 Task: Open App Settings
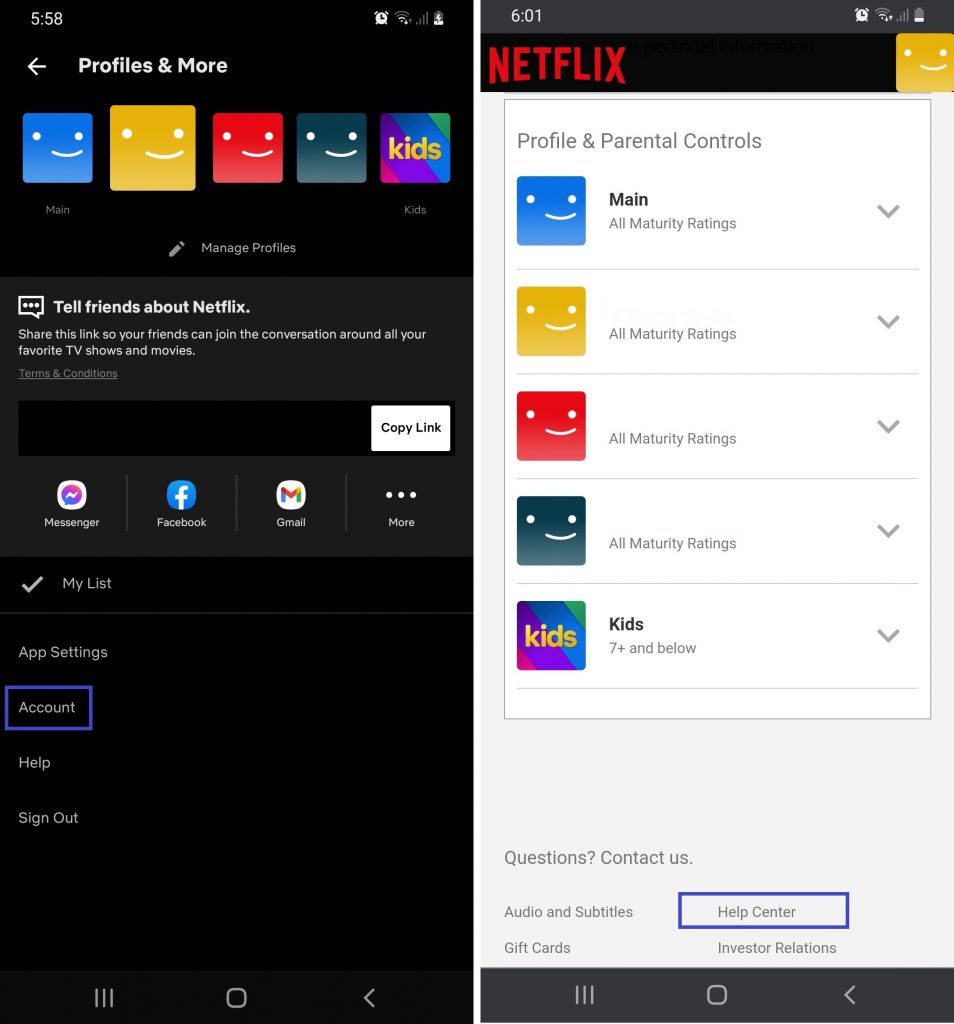click(x=63, y=652)
